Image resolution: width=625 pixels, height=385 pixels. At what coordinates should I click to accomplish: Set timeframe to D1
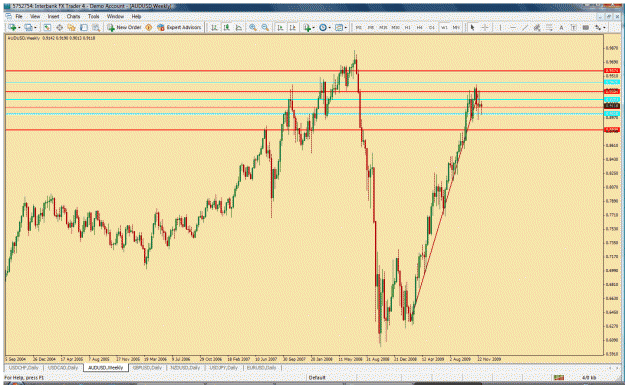pos(432,28)
